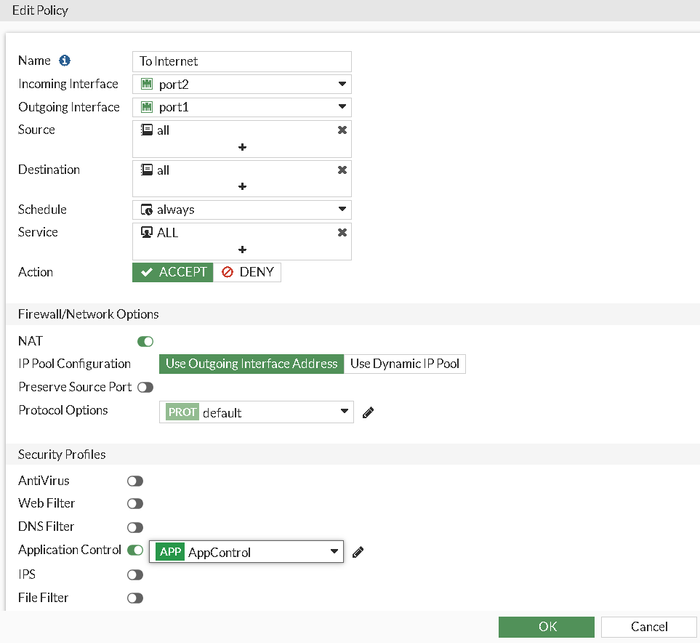Add a new Source with plus icon
Viewport: 700px width, 643px height.
242,147
